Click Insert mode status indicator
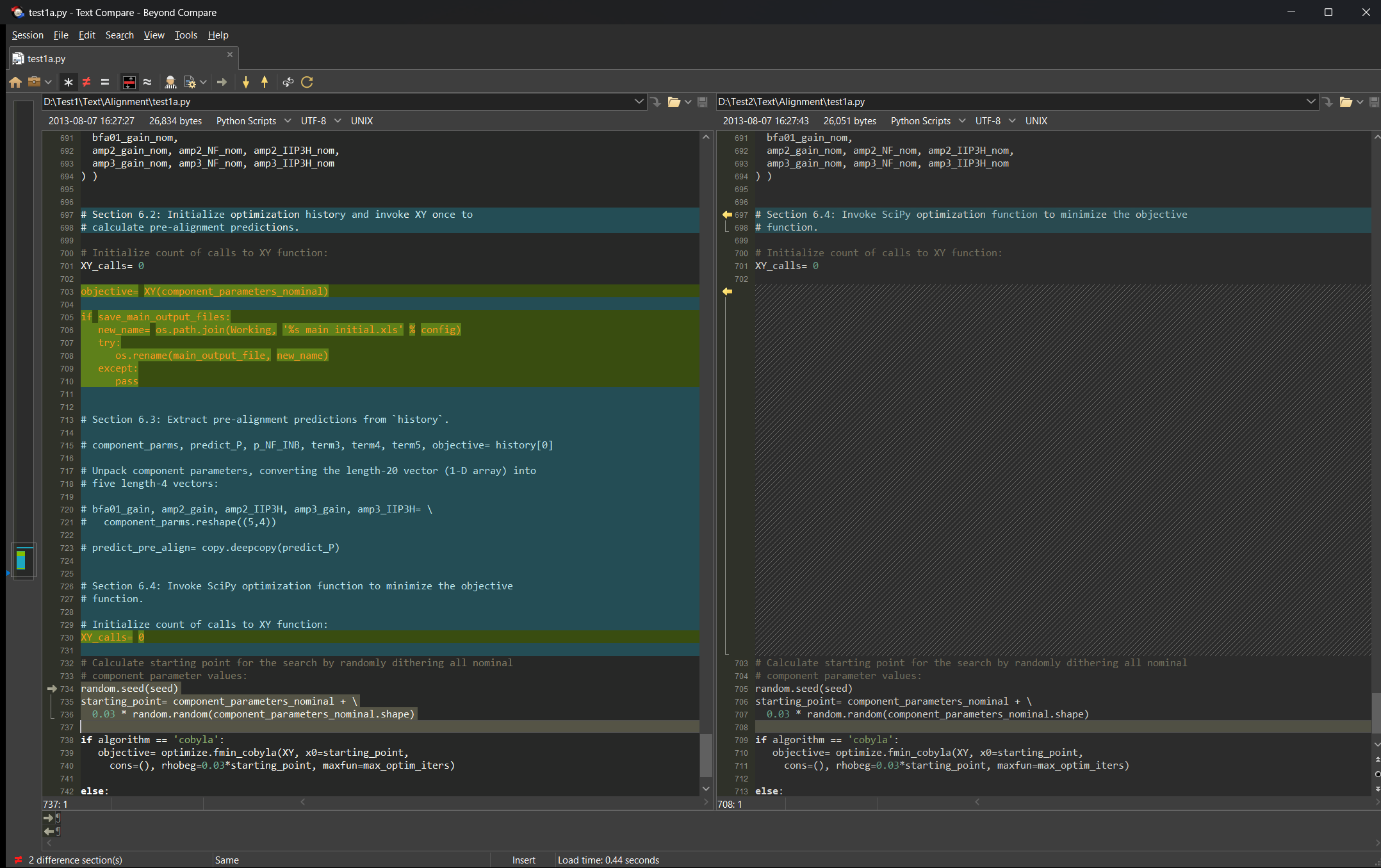 523,860
